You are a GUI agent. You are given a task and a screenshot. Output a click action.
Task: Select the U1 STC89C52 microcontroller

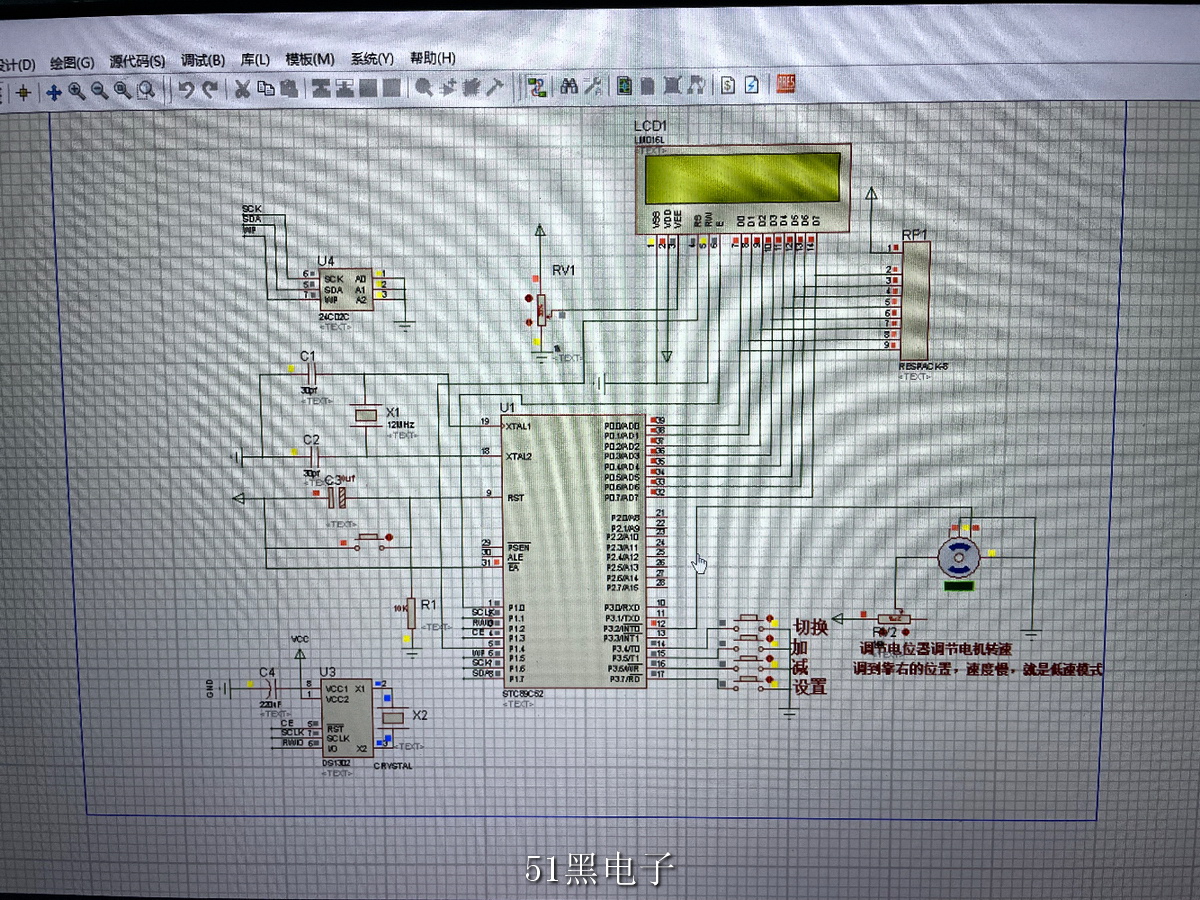575,551
